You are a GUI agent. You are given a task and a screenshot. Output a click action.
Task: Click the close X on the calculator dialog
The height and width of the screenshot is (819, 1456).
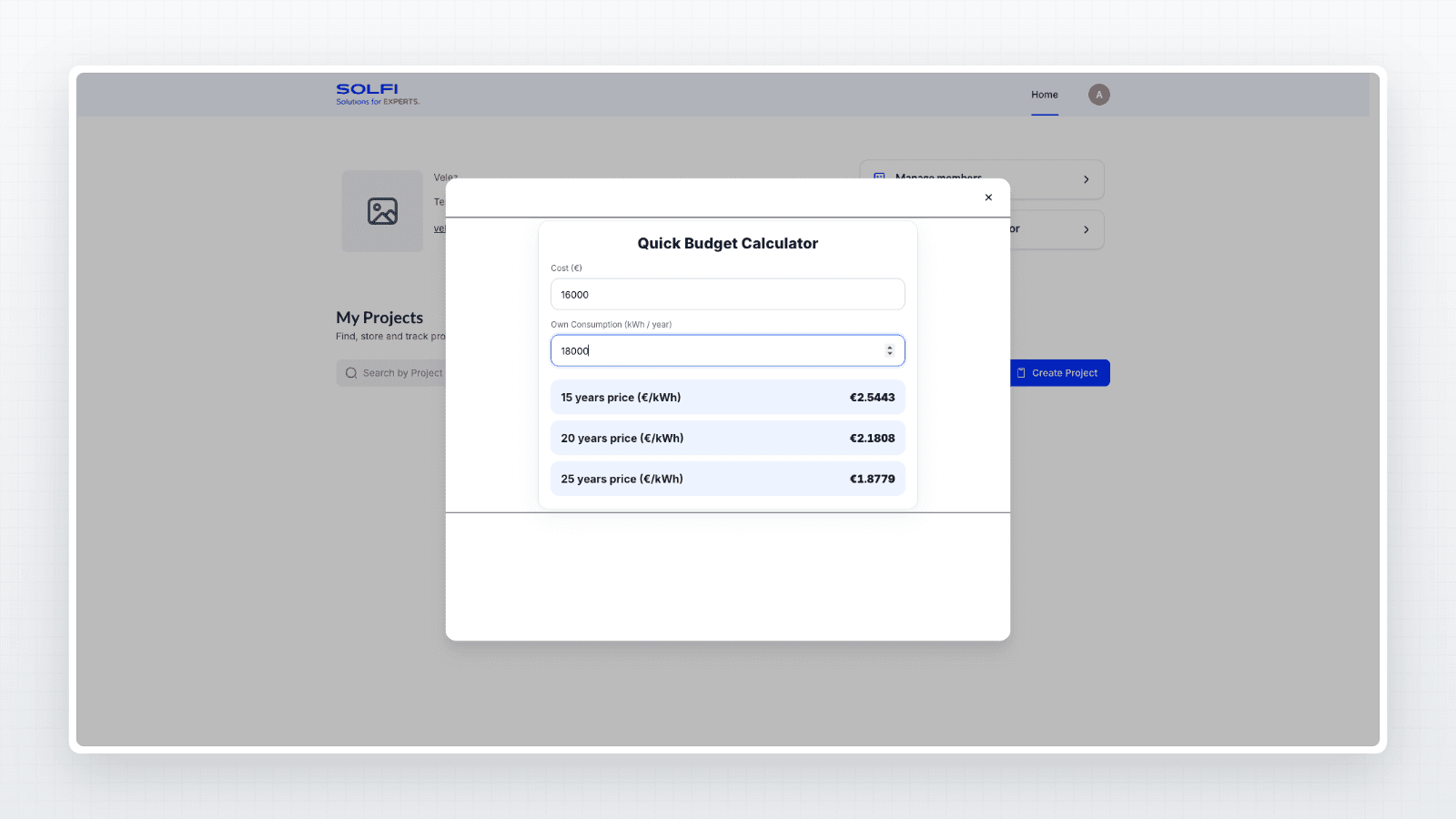(988, 197)
